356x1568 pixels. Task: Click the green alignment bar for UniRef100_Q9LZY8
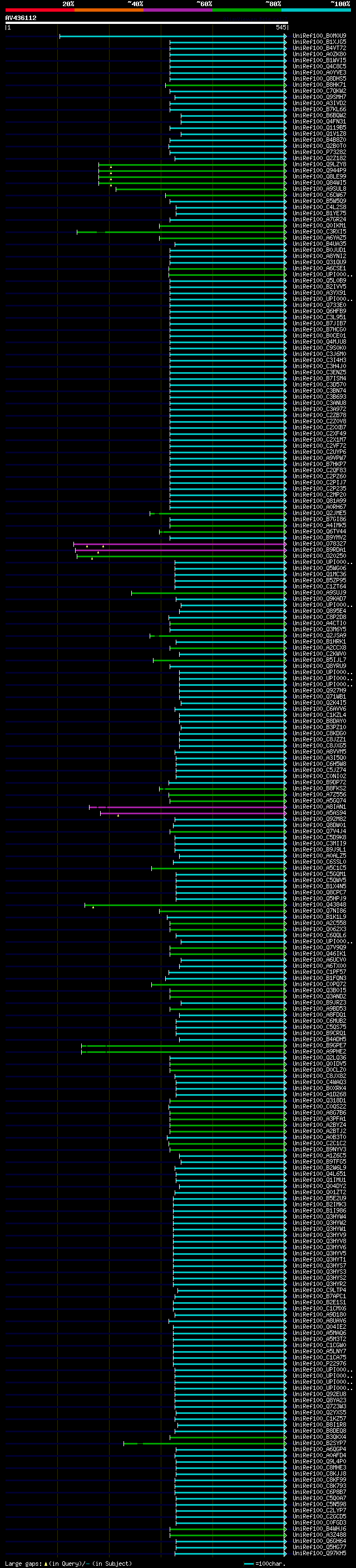(192, 164)
